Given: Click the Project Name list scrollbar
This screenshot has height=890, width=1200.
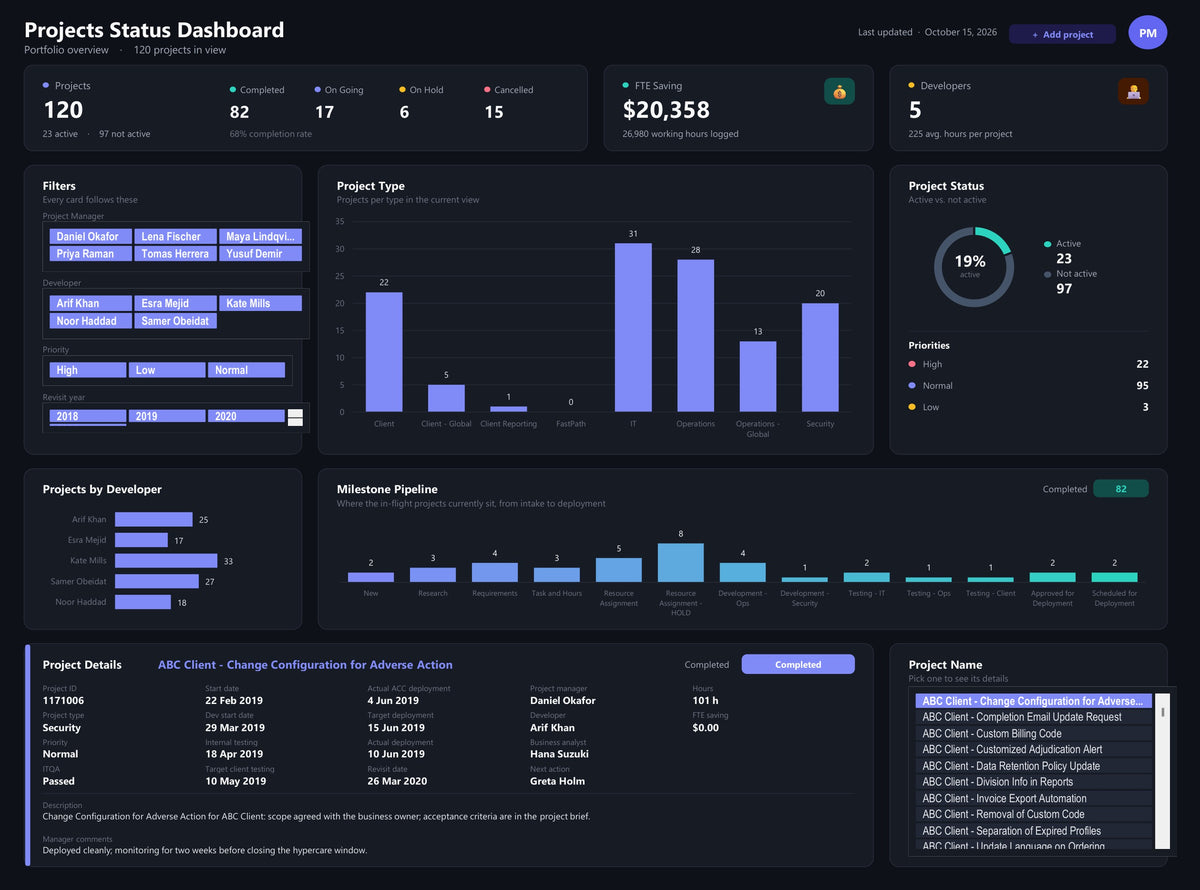Looking at the screenshot, I should (x=1163, y=771).
